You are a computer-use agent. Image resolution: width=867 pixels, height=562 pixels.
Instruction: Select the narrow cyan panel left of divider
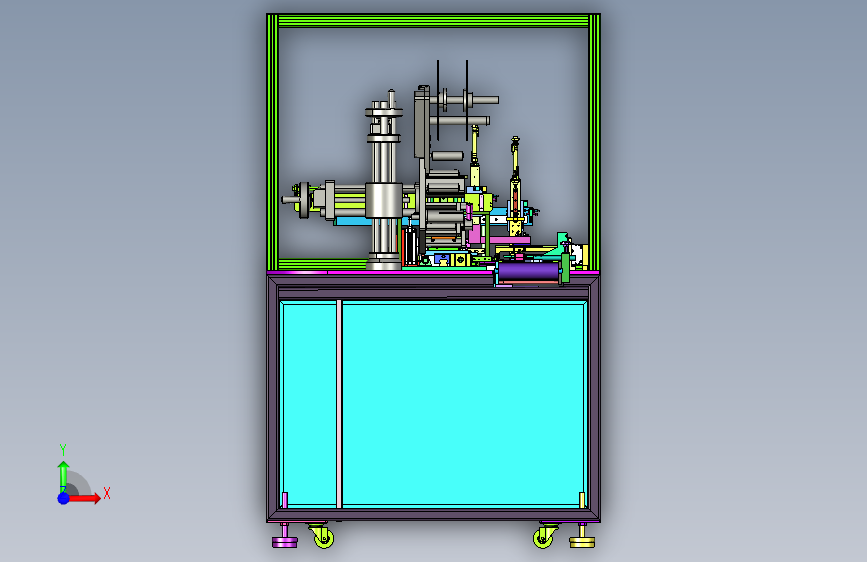pyautogui.click(x=310, y=404)
